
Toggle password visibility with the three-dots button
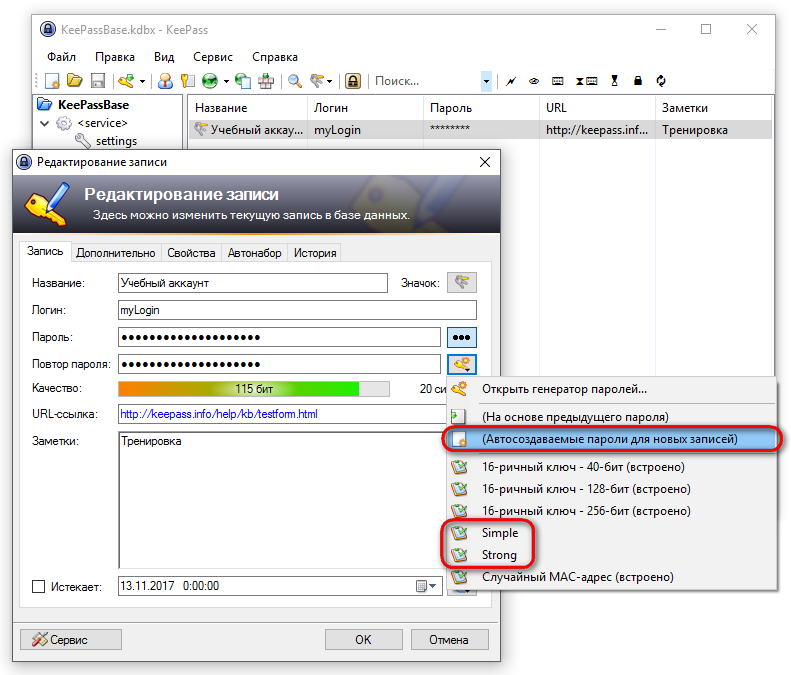[x=462, y=338]
